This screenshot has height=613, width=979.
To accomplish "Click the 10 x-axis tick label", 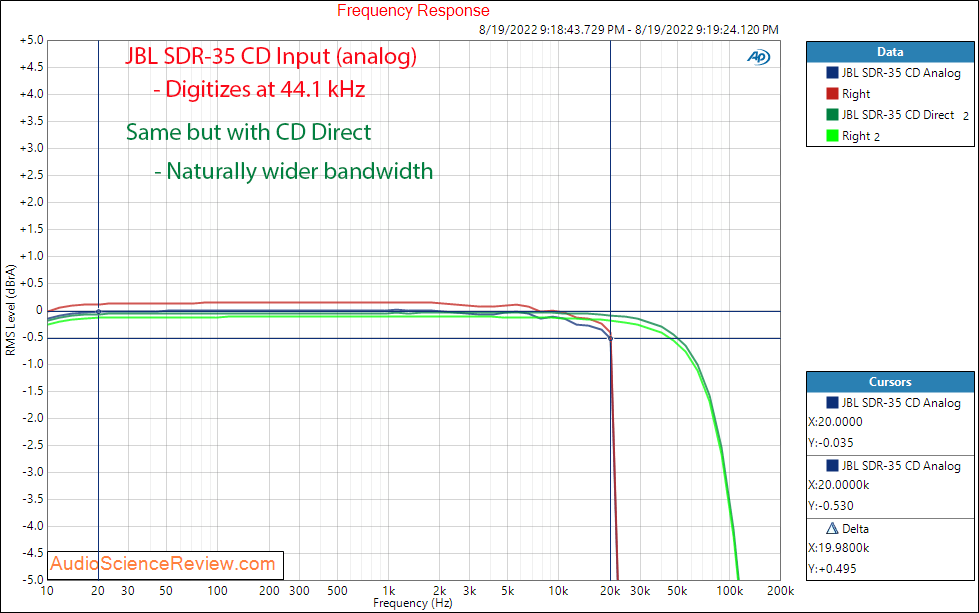I will click(x=47, y=591).
